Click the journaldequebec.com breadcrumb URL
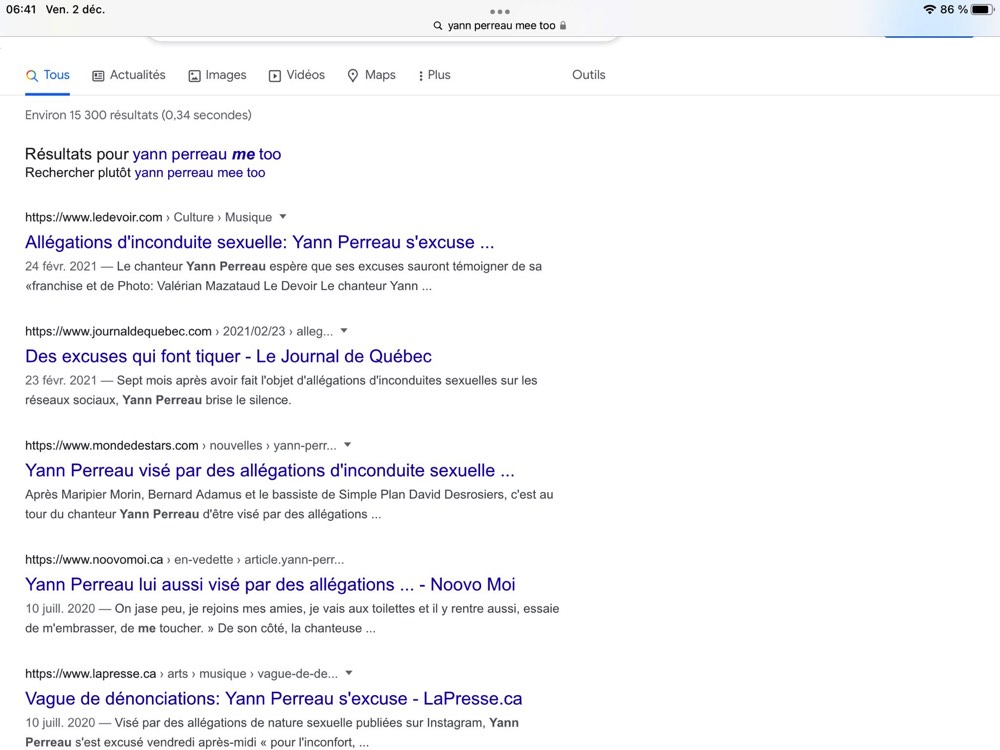The height and width of the screenshot is (750, 1000). 179,332
